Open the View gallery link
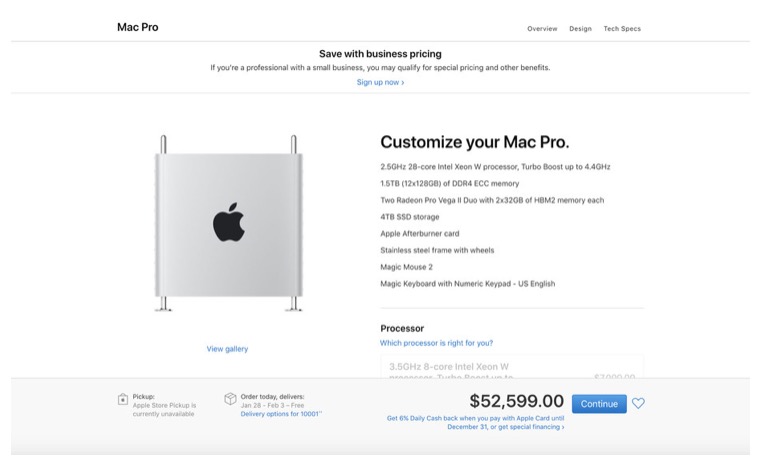This screenshot has width=761, height=472. click(x=227, y=349)
